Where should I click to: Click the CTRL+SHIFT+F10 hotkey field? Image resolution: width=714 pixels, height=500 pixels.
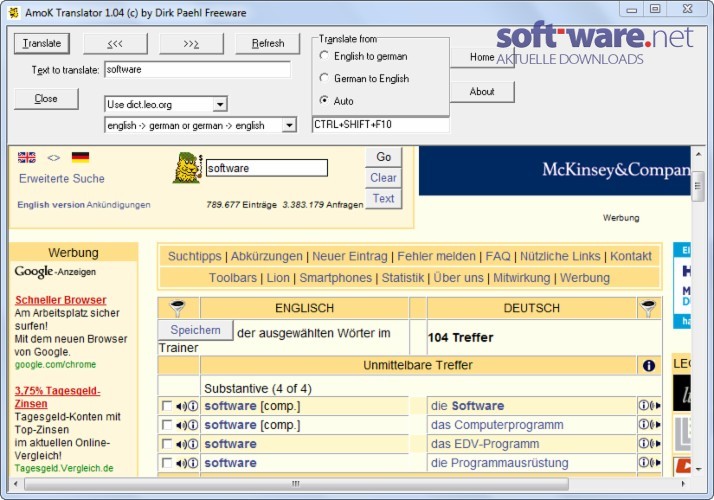[381, 124]
